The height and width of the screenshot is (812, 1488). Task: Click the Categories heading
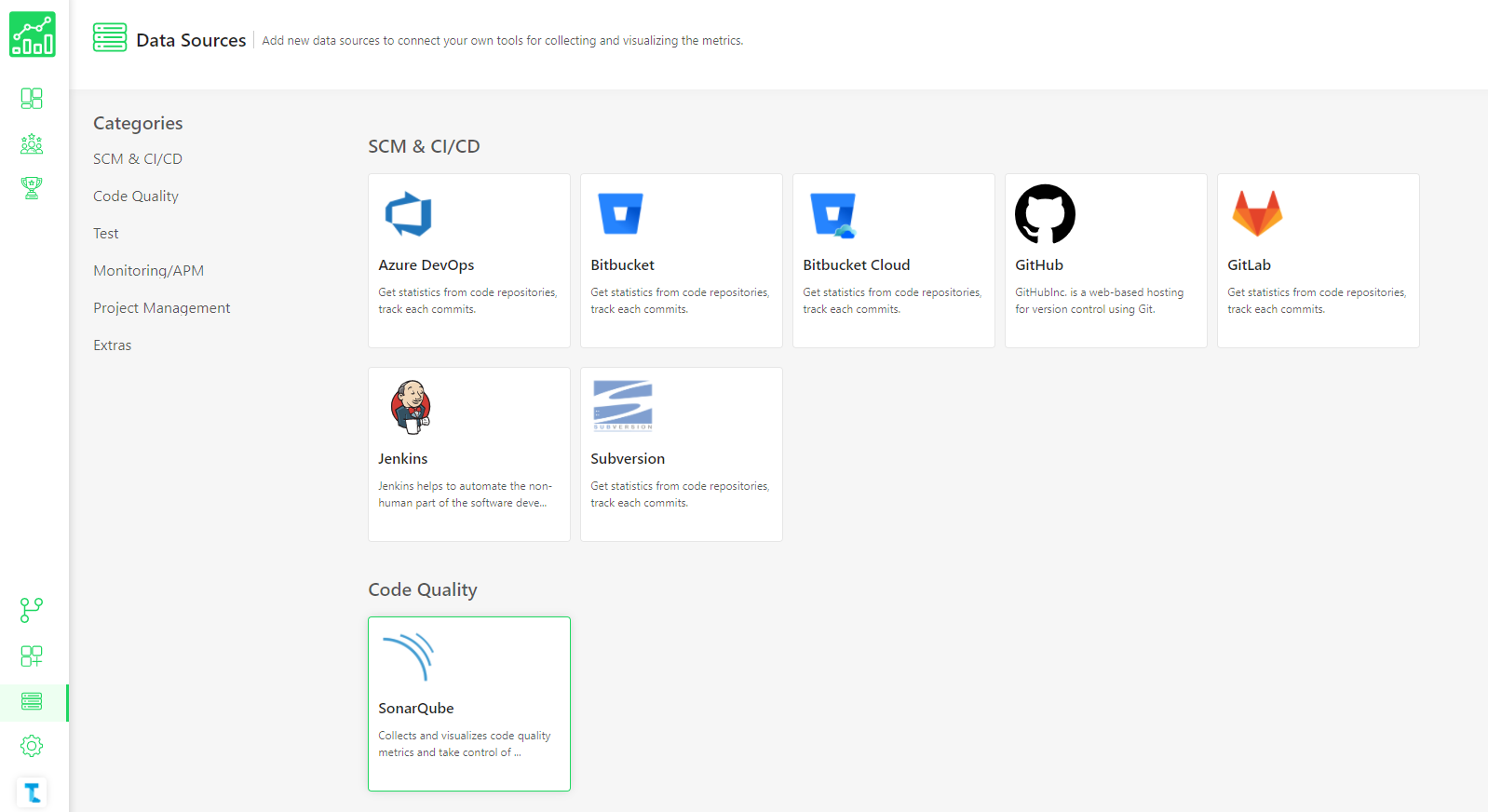tap(138, 124)
